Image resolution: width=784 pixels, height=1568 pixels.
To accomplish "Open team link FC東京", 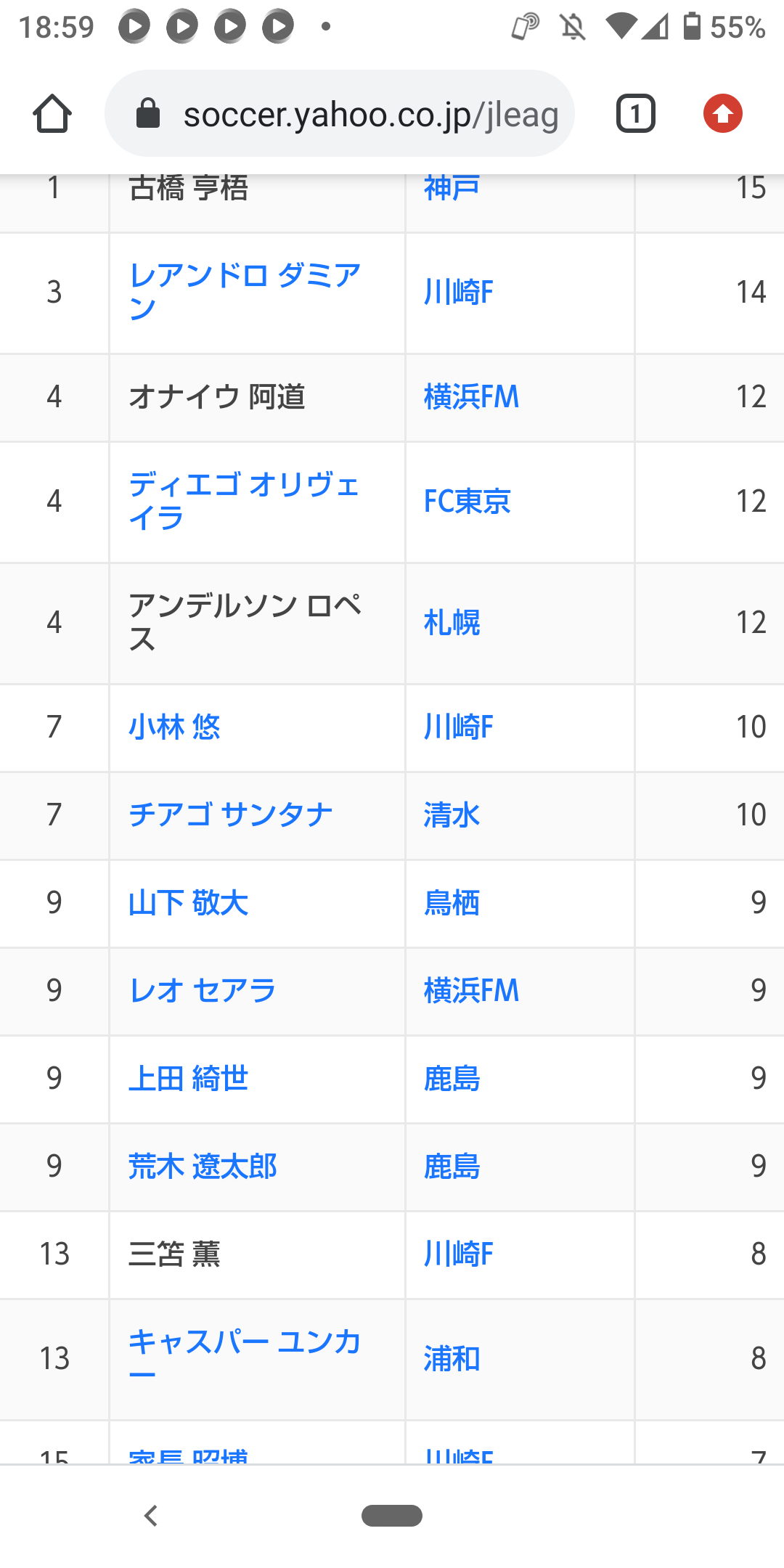I will click(x=467, y=502).
